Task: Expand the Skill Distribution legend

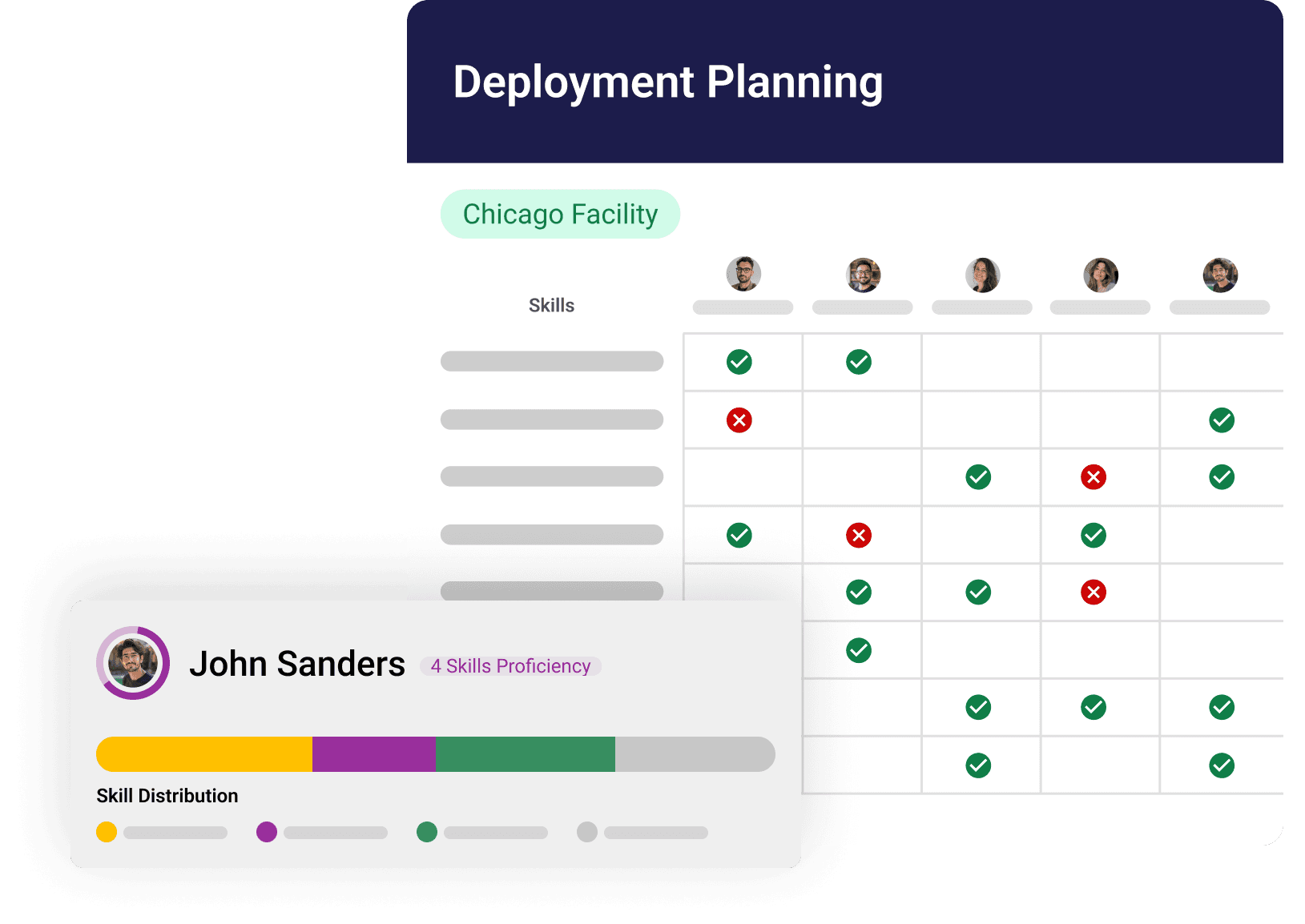Action: [x=167, y=795]
